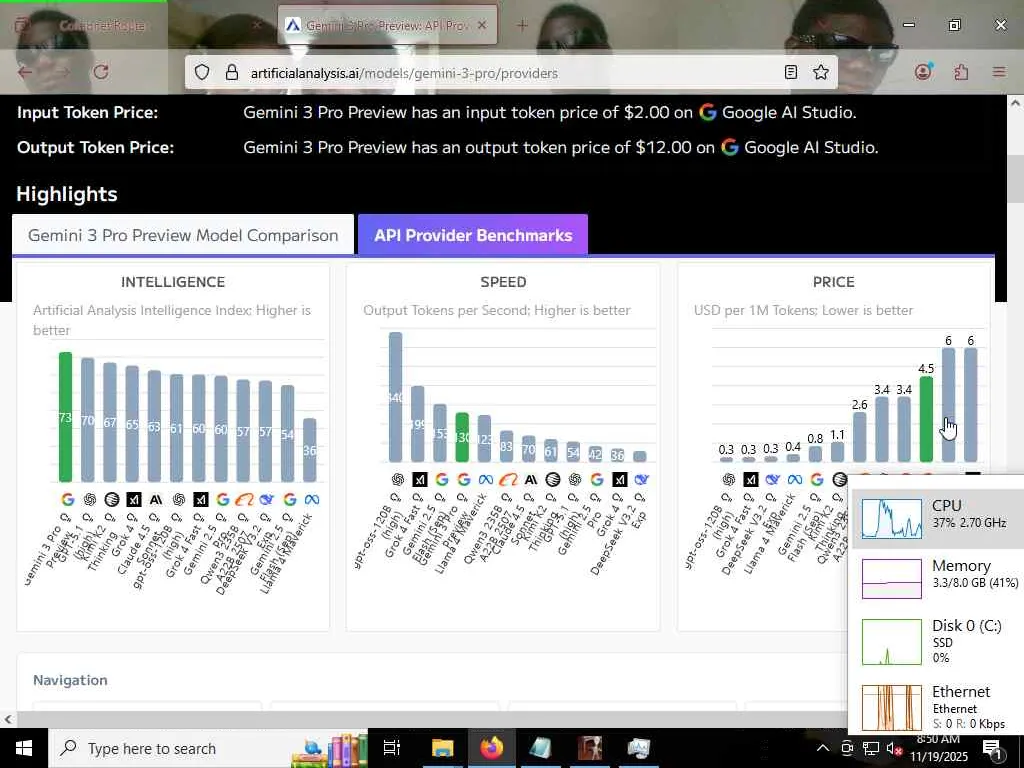Screen dimensions: 1024x768
Task: Click the Firefox taskbar icon
Action: (492, 748)
